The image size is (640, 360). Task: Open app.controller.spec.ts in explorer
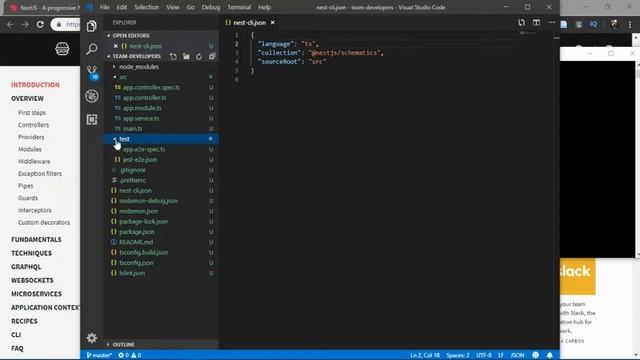[x=151, y=87]
